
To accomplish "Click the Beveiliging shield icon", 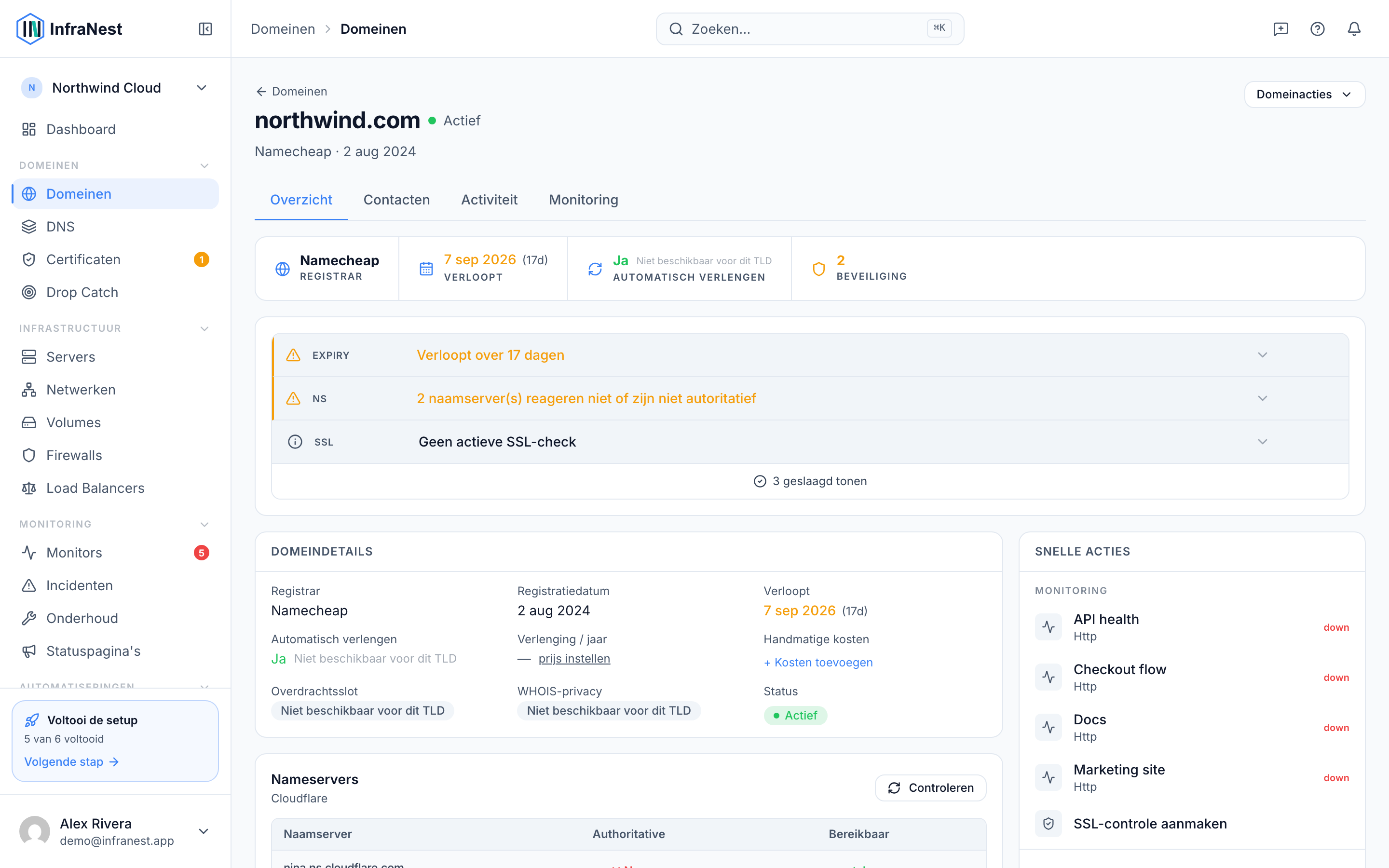I will 819,269.
